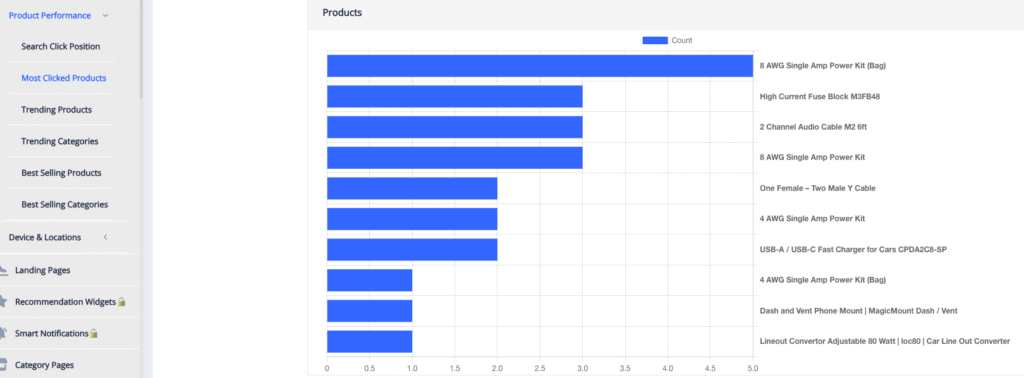The width and height of the screenshot is (1024, 378).
Task: Open Best Selling Categories report
Action: coord(65,204)
